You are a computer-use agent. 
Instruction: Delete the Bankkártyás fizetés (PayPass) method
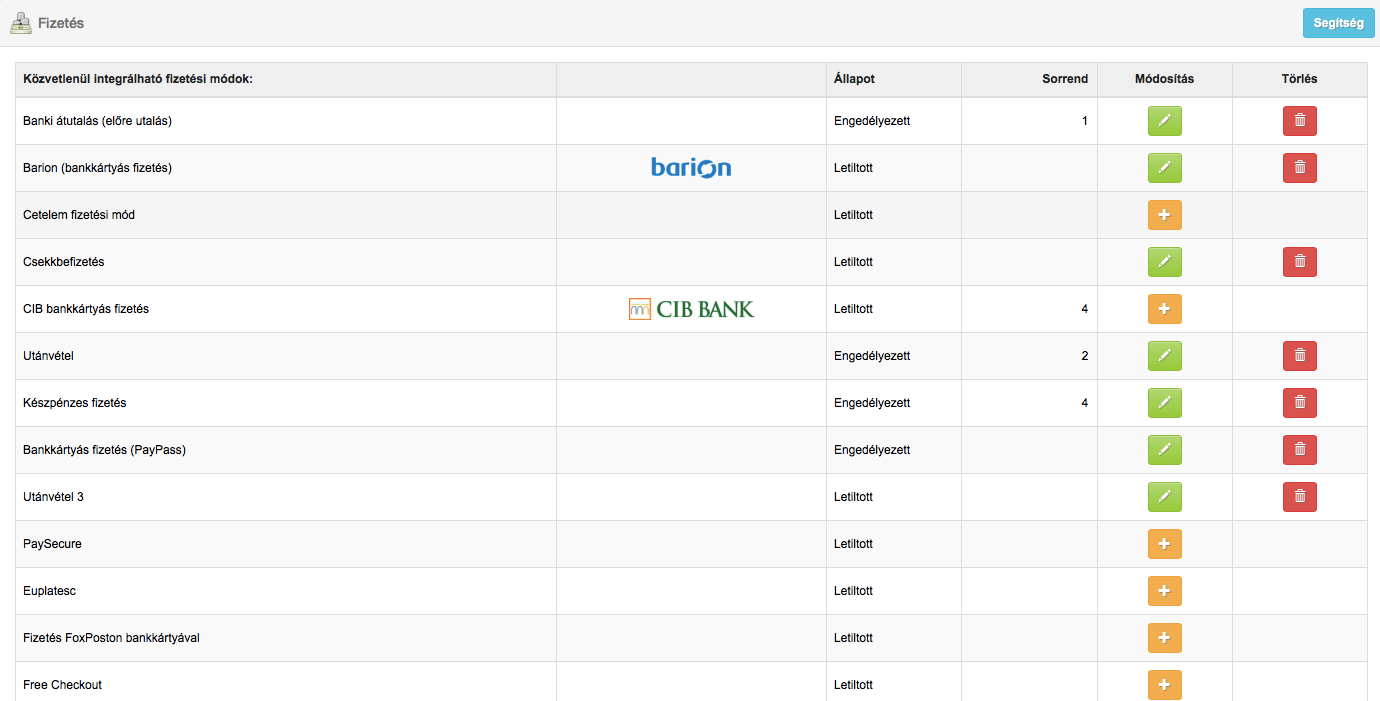point(1299,450)
